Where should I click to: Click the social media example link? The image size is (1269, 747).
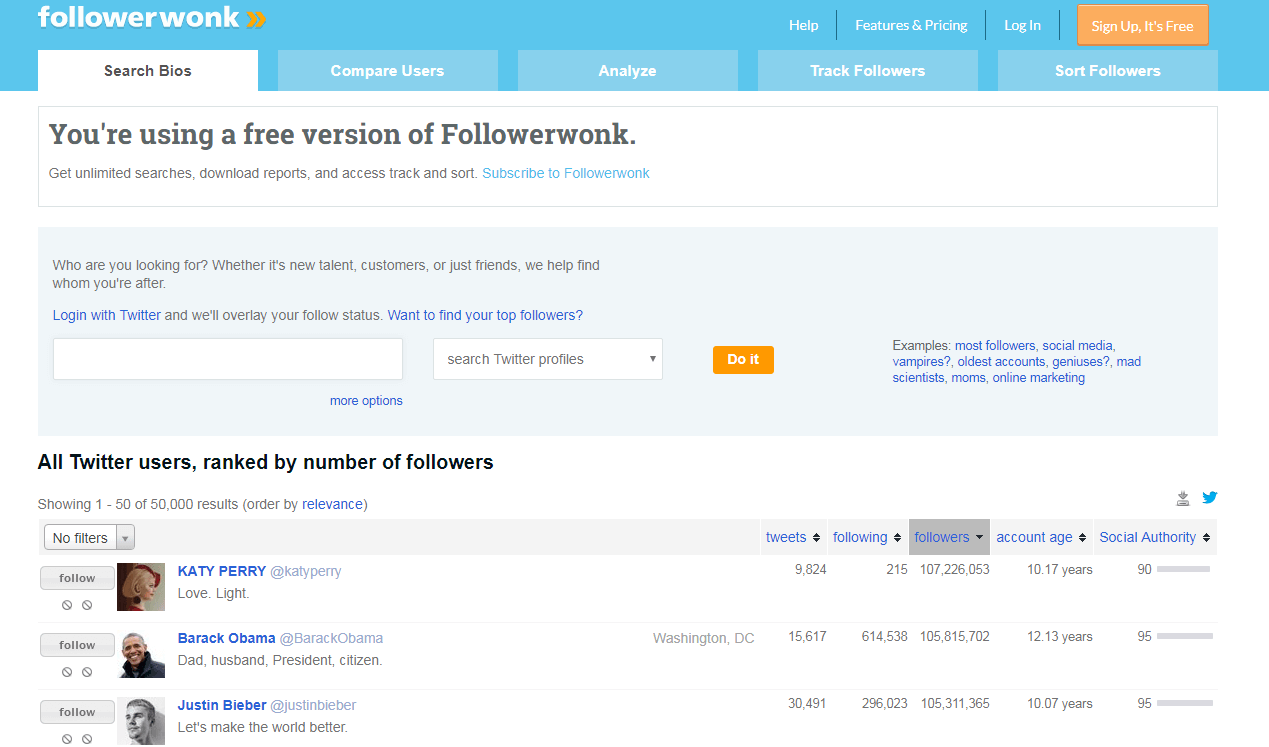pyautogui.click(x=1078, y=346)
